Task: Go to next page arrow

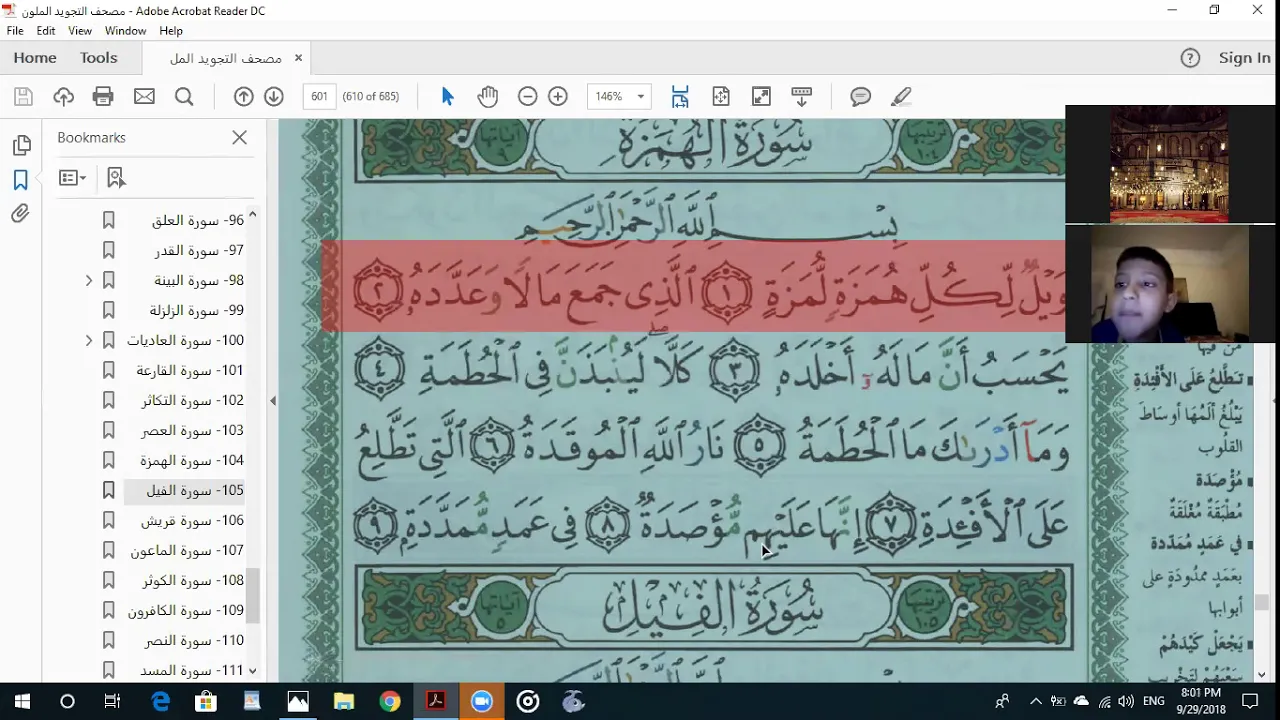Action: (x=273, y=96)
